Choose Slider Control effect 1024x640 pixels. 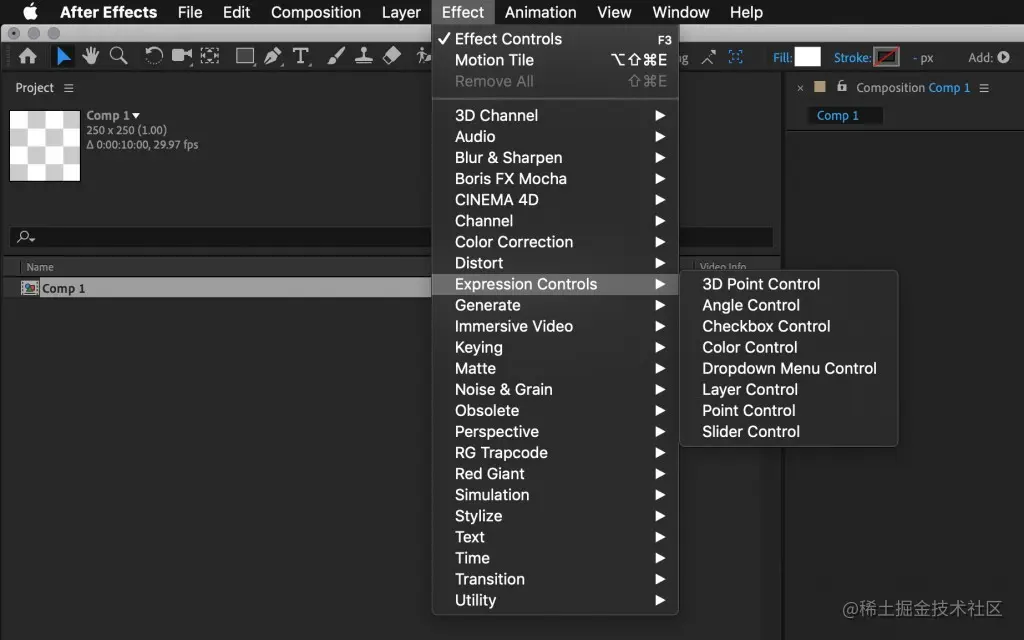point(789,432)
